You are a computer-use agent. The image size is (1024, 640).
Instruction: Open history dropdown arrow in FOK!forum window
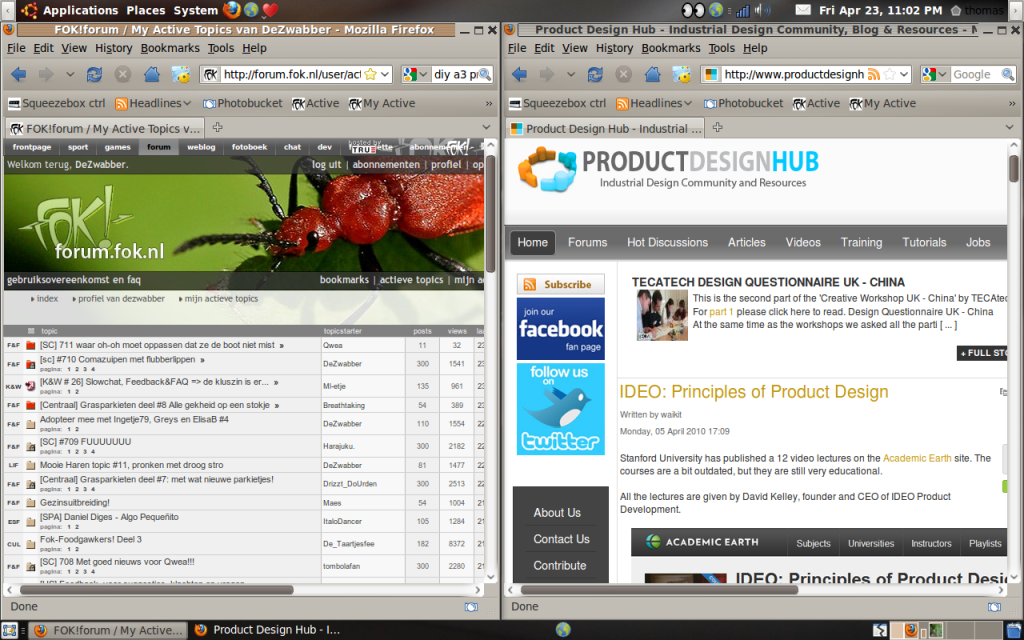(70, 74)
